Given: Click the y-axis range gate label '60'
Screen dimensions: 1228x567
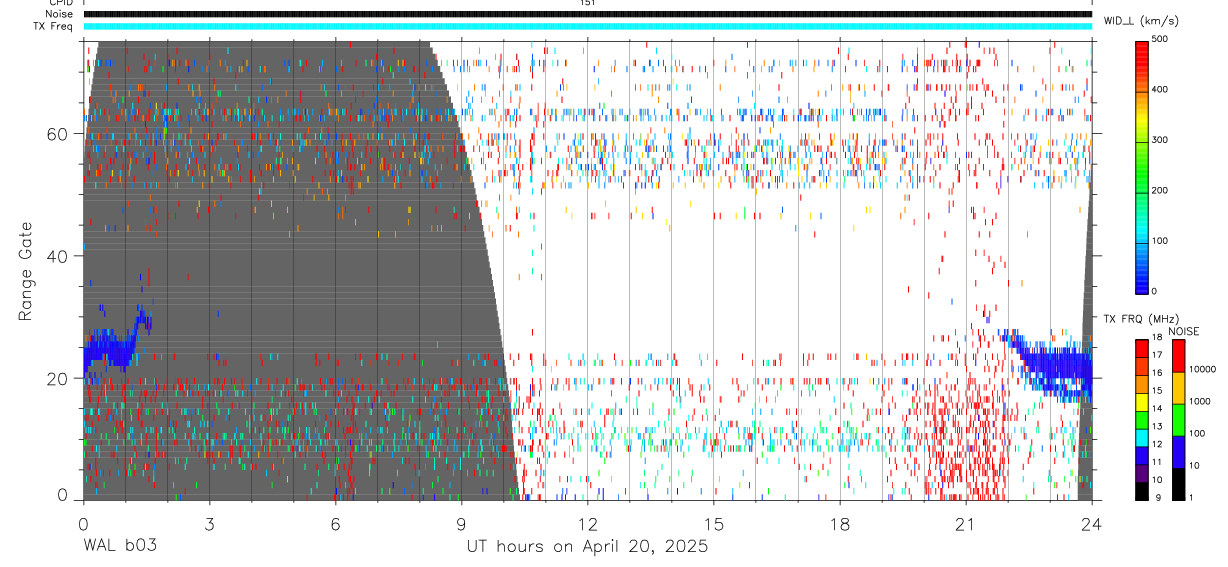Looking at the screenshot, I should 58,133.
